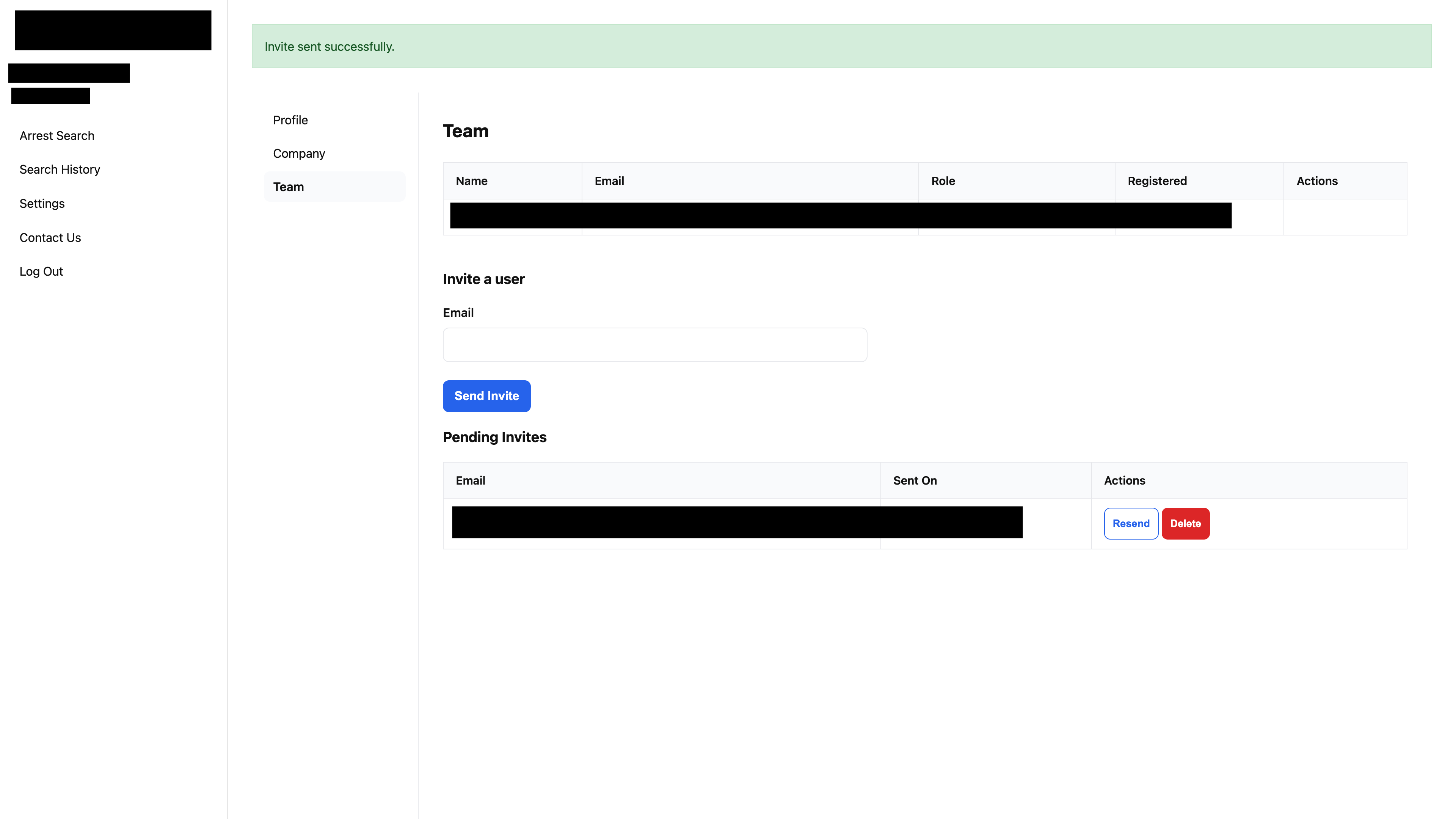Log Out of the account
The image size is (1456, 819).
(x=41, y=271)
